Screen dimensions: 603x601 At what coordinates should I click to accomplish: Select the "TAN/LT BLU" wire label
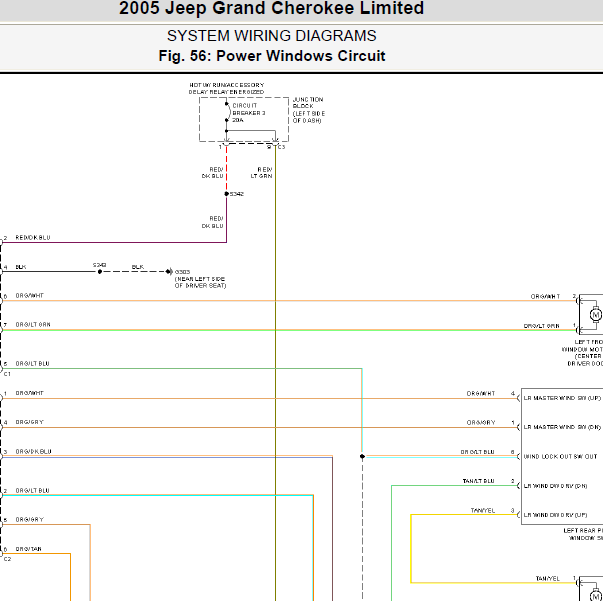478,481
